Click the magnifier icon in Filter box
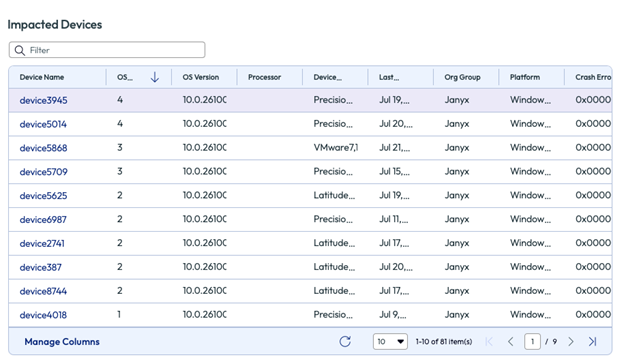 point(20,50)
